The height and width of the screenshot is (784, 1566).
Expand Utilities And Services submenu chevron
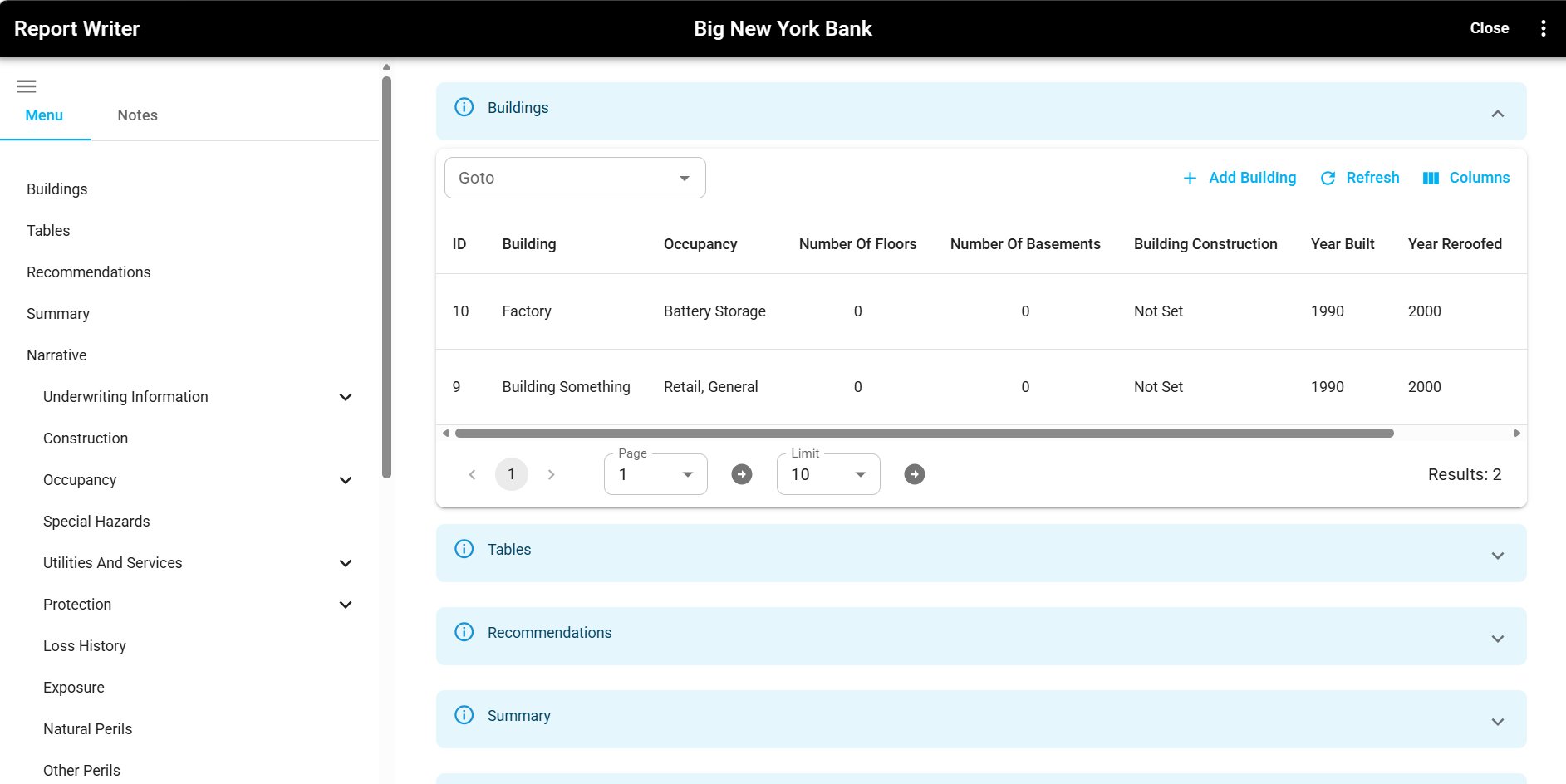coord(346,563)
